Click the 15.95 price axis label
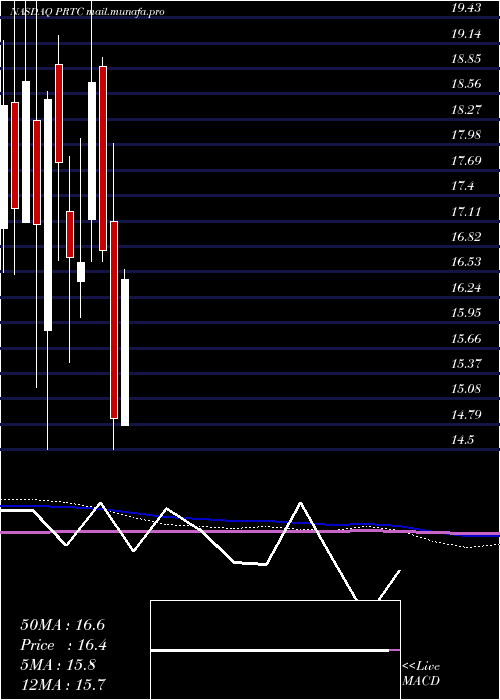 click(x=467, y=312)
